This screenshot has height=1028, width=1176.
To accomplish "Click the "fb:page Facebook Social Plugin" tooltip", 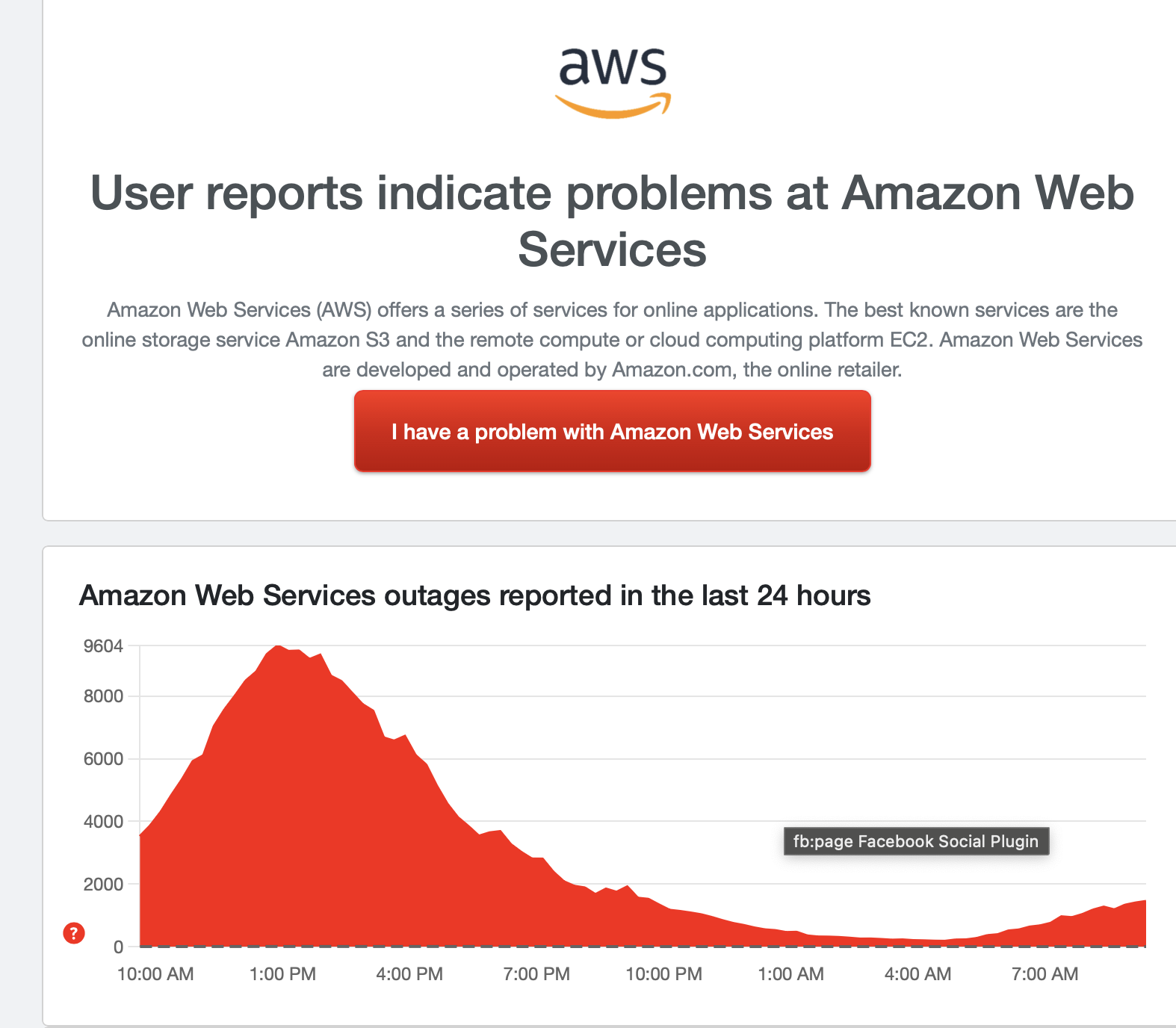I will coord(916,841).
